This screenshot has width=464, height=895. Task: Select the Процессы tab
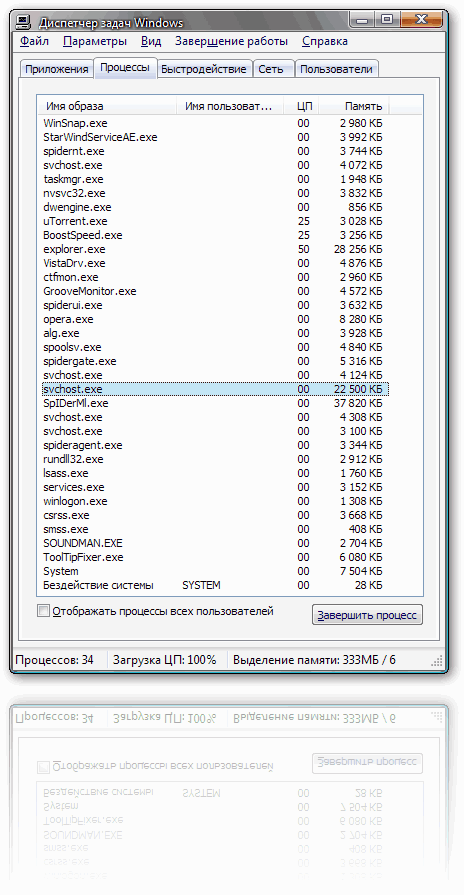tap(125, 67)
